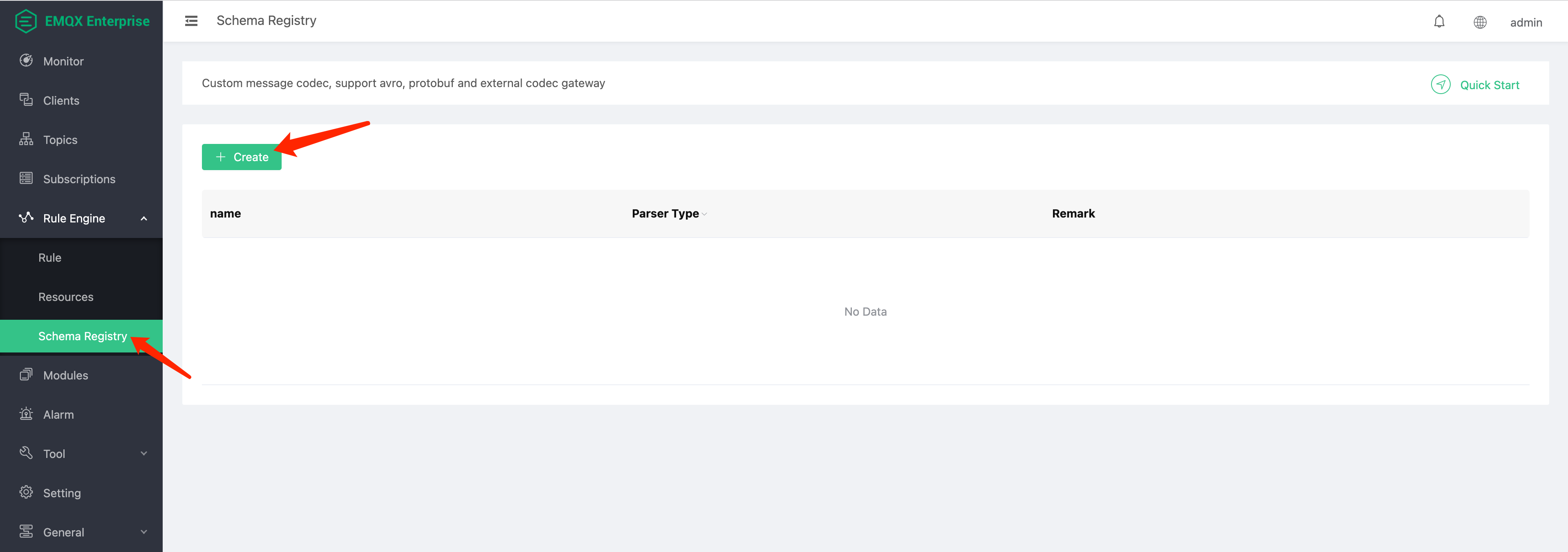The height and width of the screenshot is (552, 1568).
Task: Collapse the Rule Engine menu section
Action: [143, 218]
